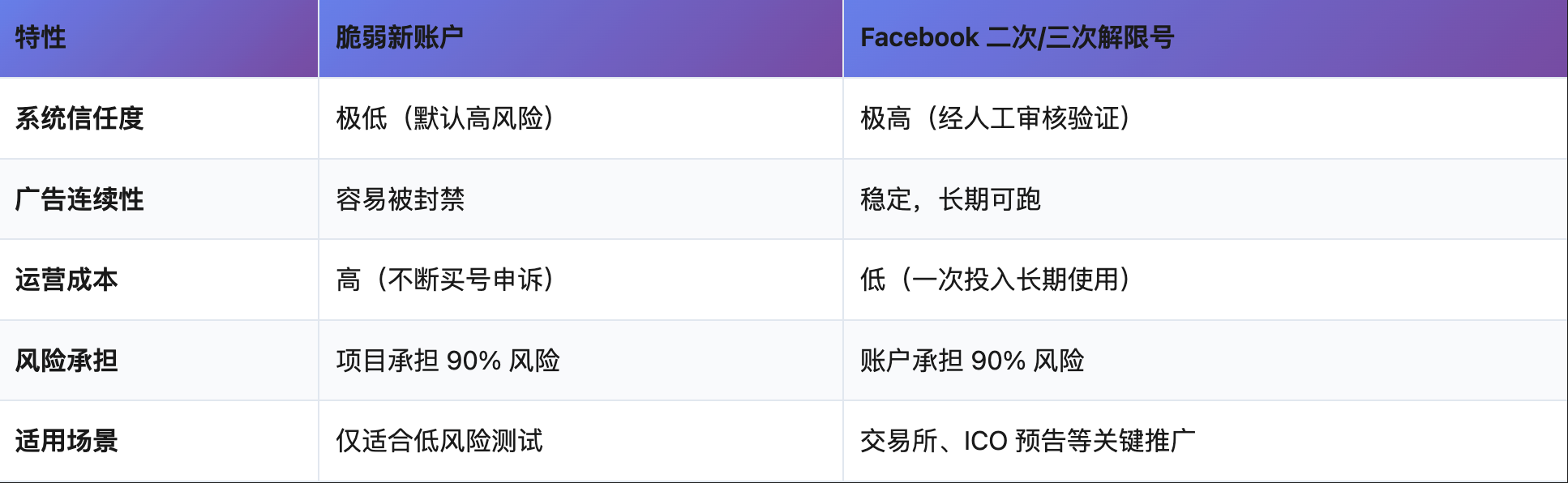Click the 项目承担 90% 风险 cell
Viewport: 1568px width, 483px height.
[448, 361]
